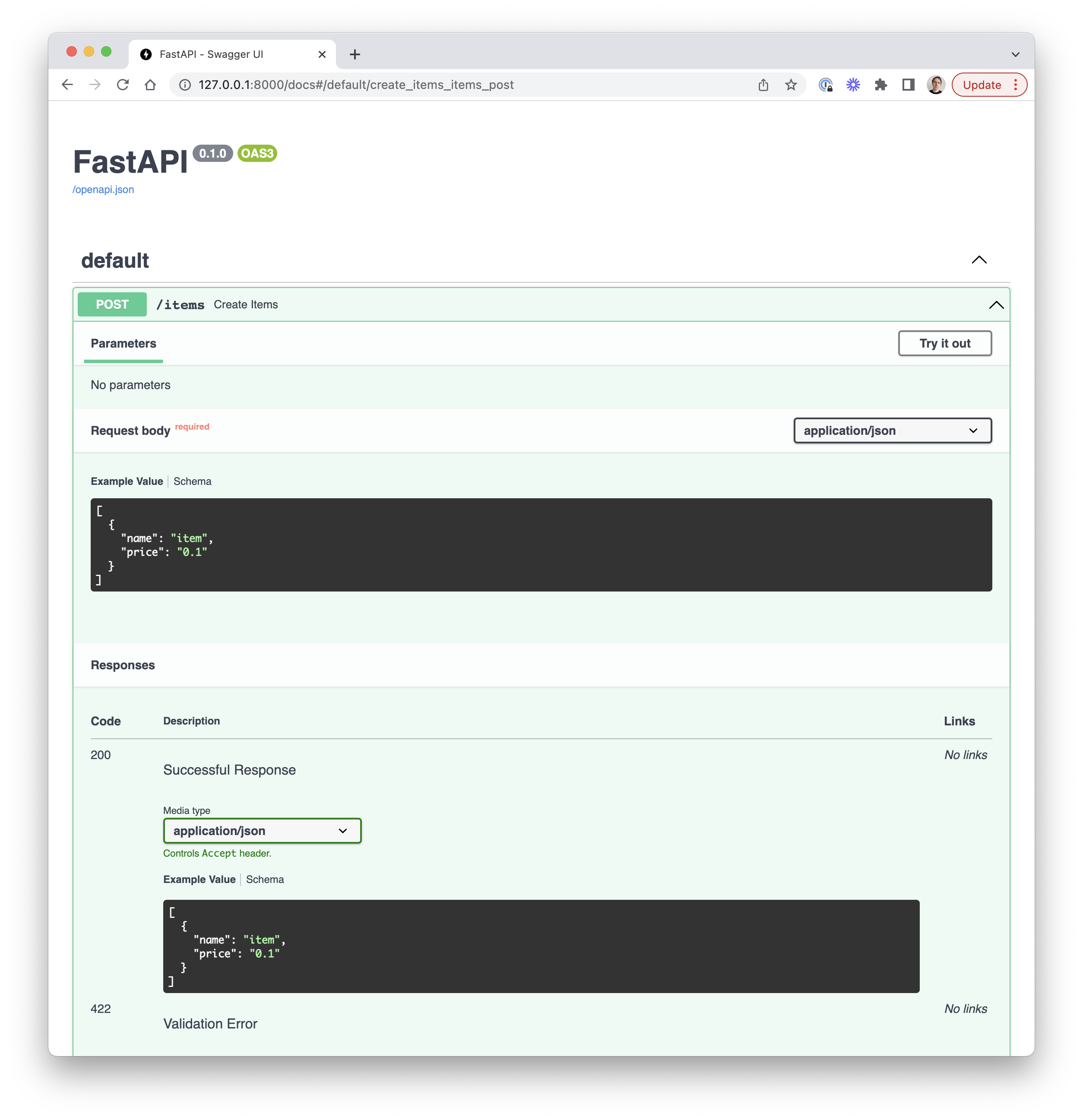
Task: Click the site info icon beside the URL
Action: pos(184,85)
